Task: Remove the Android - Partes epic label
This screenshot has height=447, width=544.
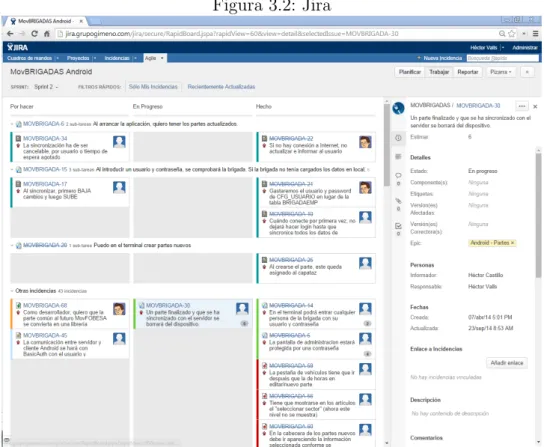Action: click(512, 243)
